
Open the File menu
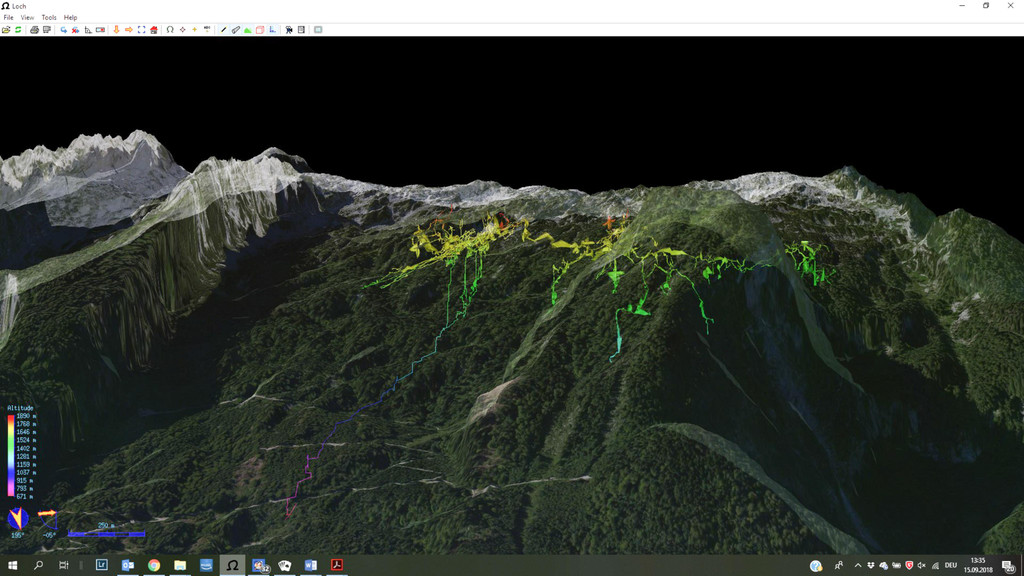coord(8,18)
